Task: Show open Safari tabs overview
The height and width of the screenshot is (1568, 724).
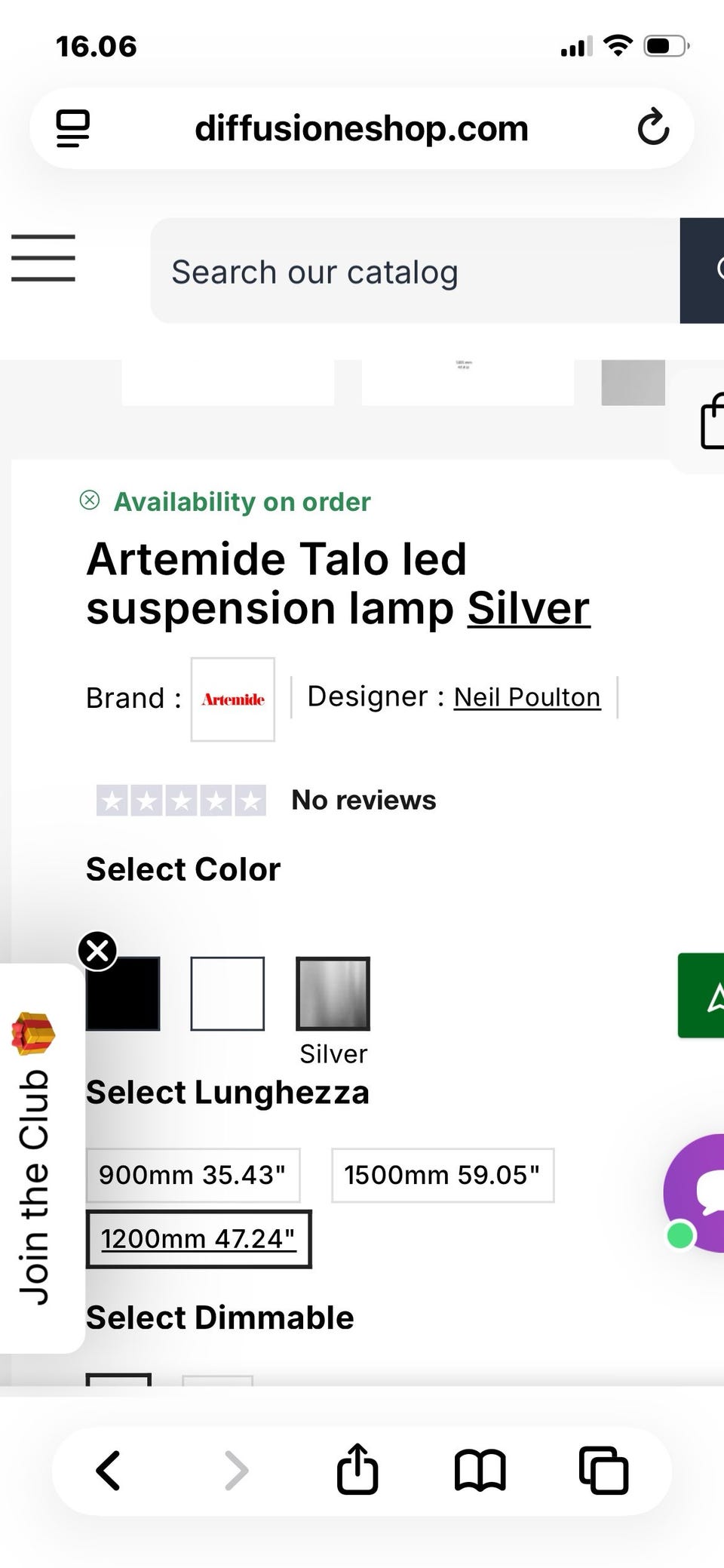Action: click(603, 1470)
